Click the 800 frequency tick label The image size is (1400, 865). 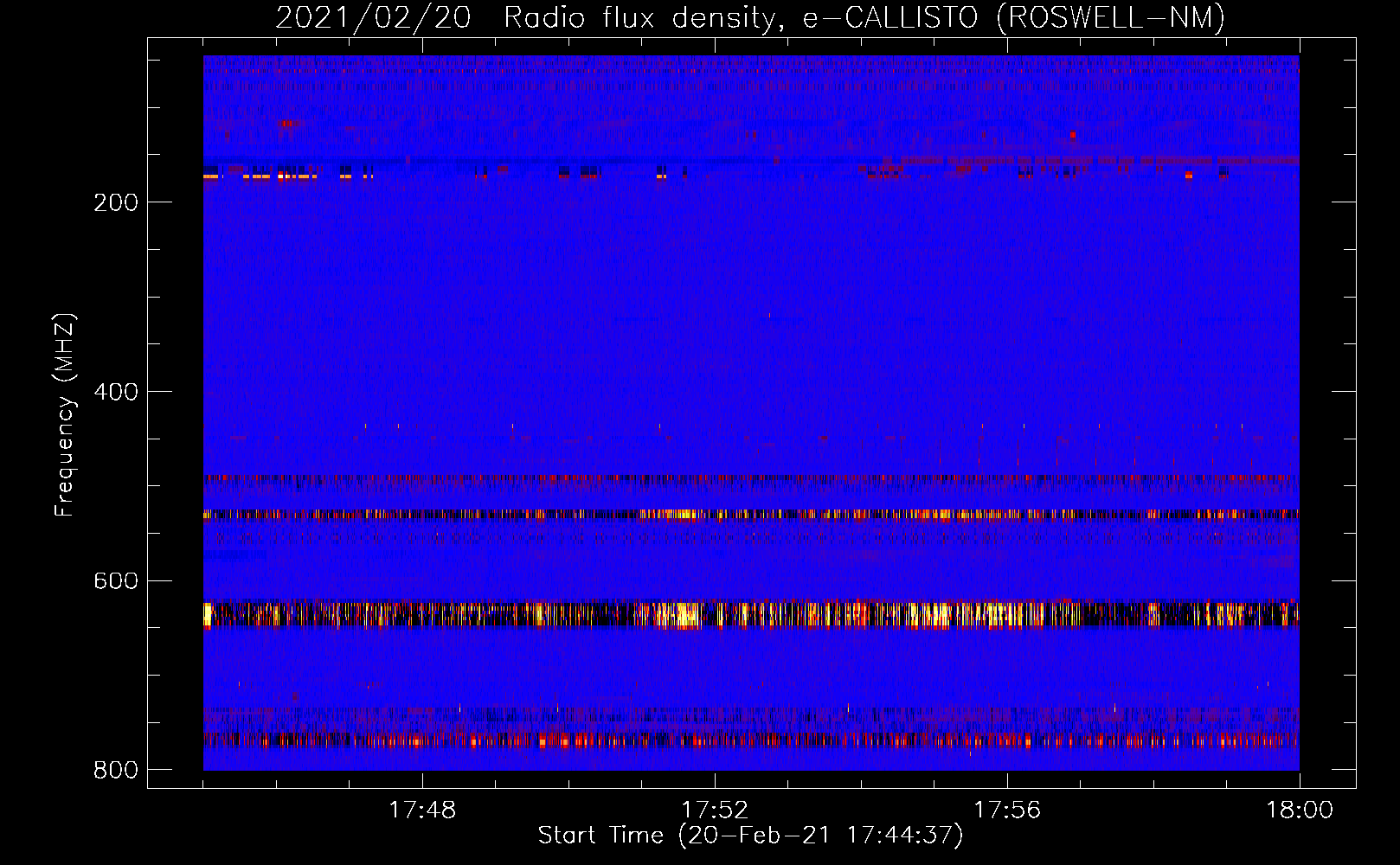(x=116, y=770)
